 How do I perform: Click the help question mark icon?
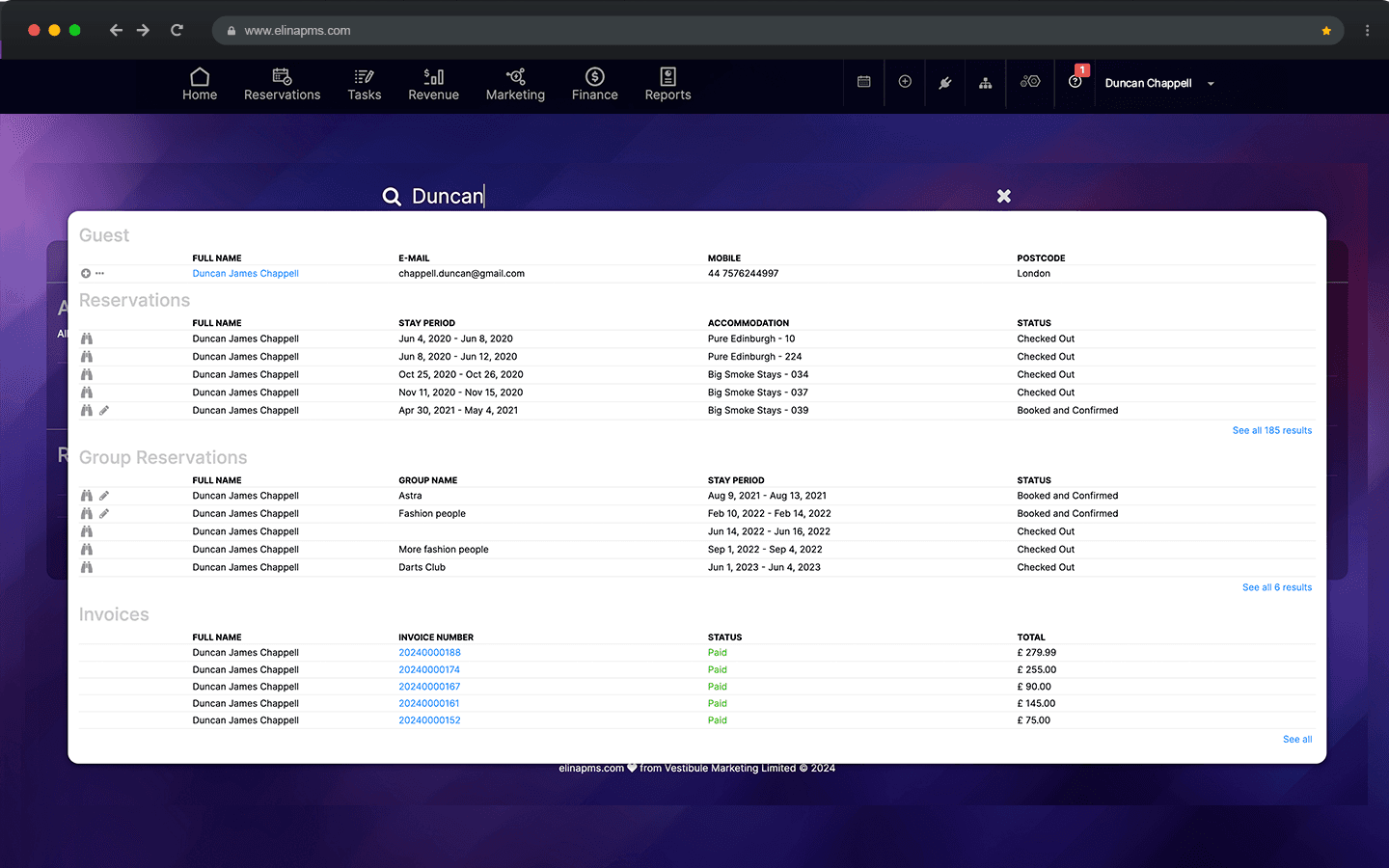tap(1075, 83)
